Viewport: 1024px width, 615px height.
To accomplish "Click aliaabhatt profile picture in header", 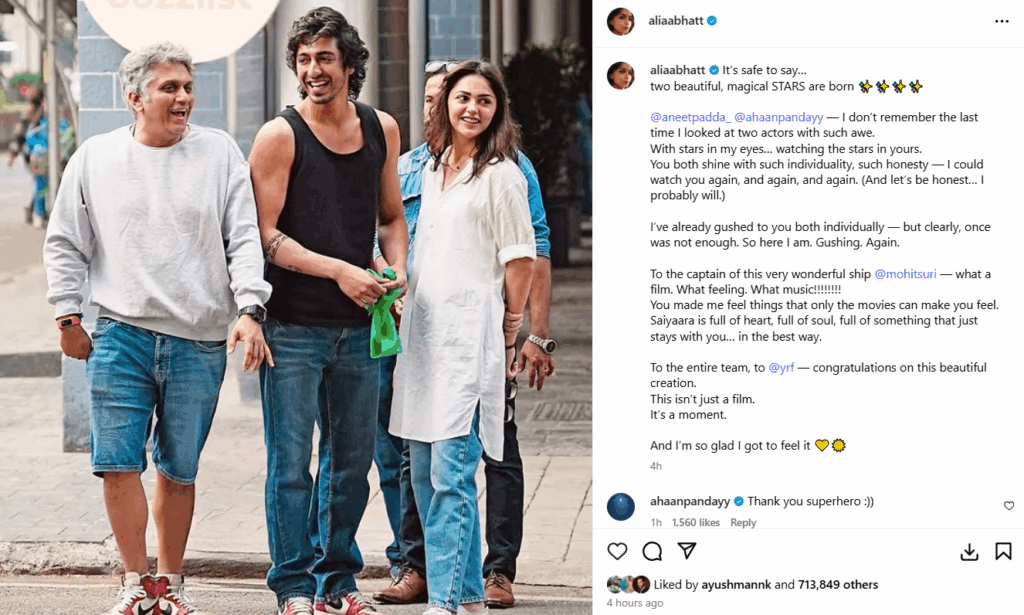I will pyautogui.click(x=620, y=22).
